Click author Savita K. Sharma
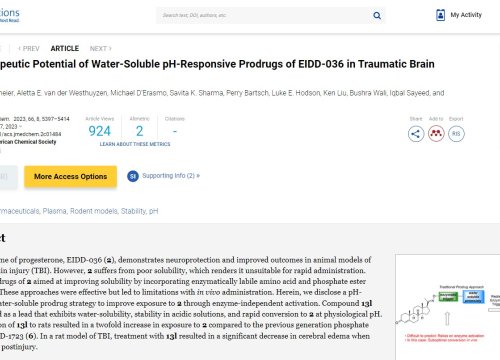The image size is (500, 360). [196, 93]
